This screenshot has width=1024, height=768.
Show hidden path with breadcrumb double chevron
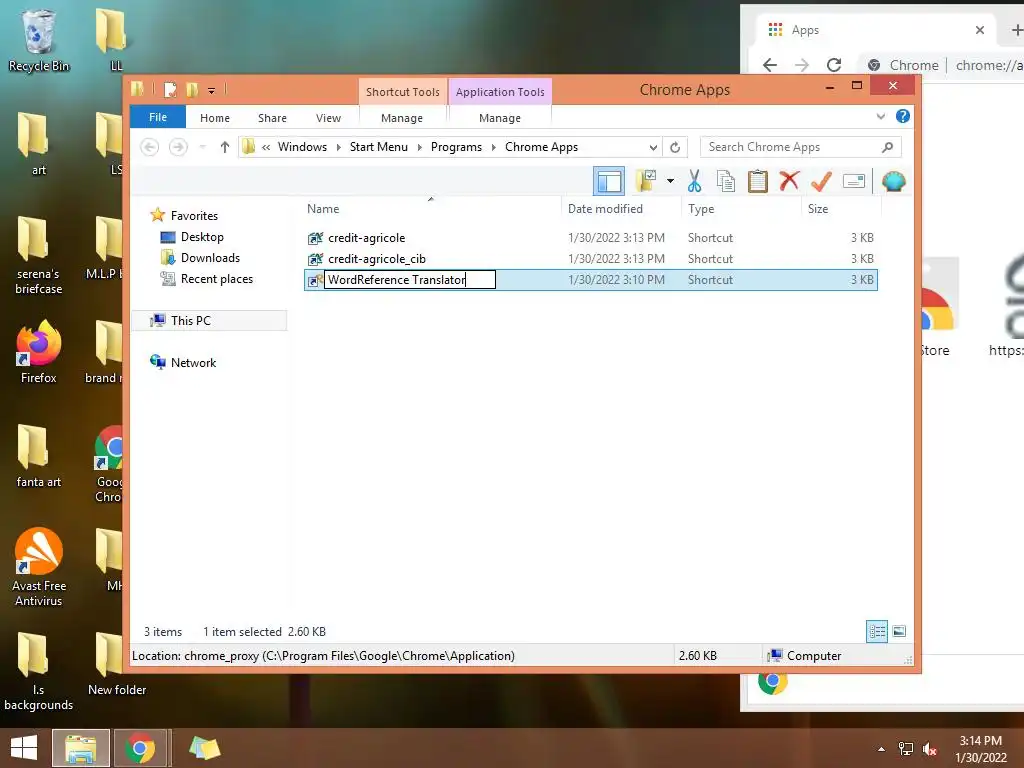point(266,147)
